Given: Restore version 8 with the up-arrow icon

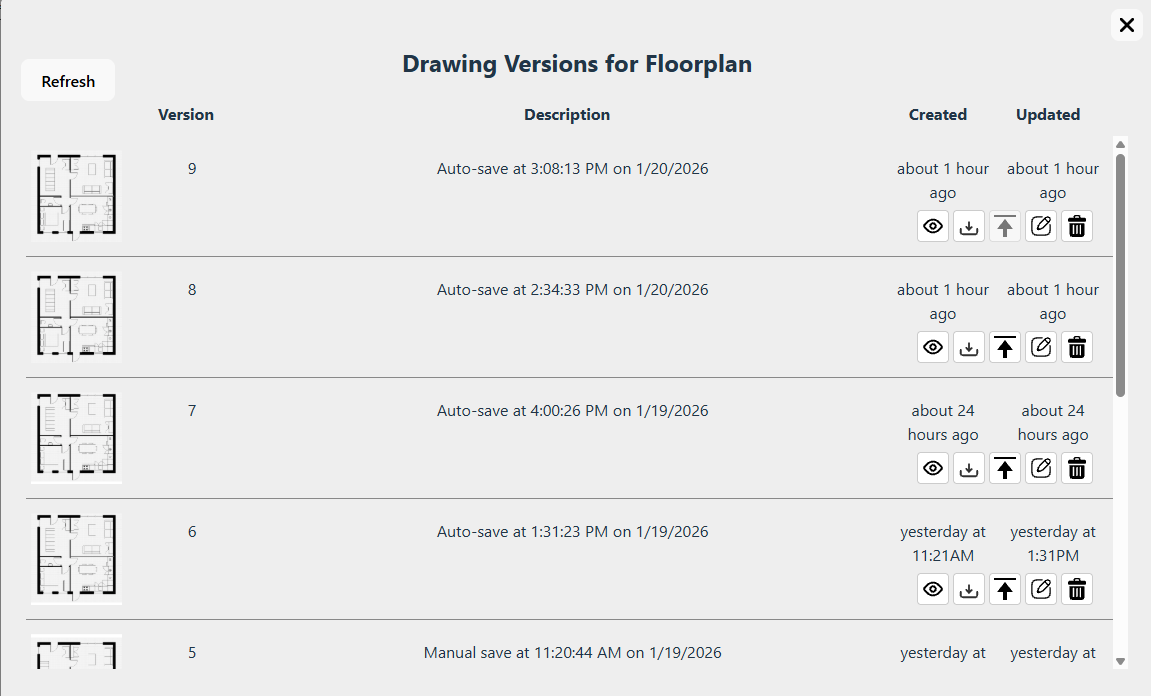Looking at the screenshot, I should 1005,348.
